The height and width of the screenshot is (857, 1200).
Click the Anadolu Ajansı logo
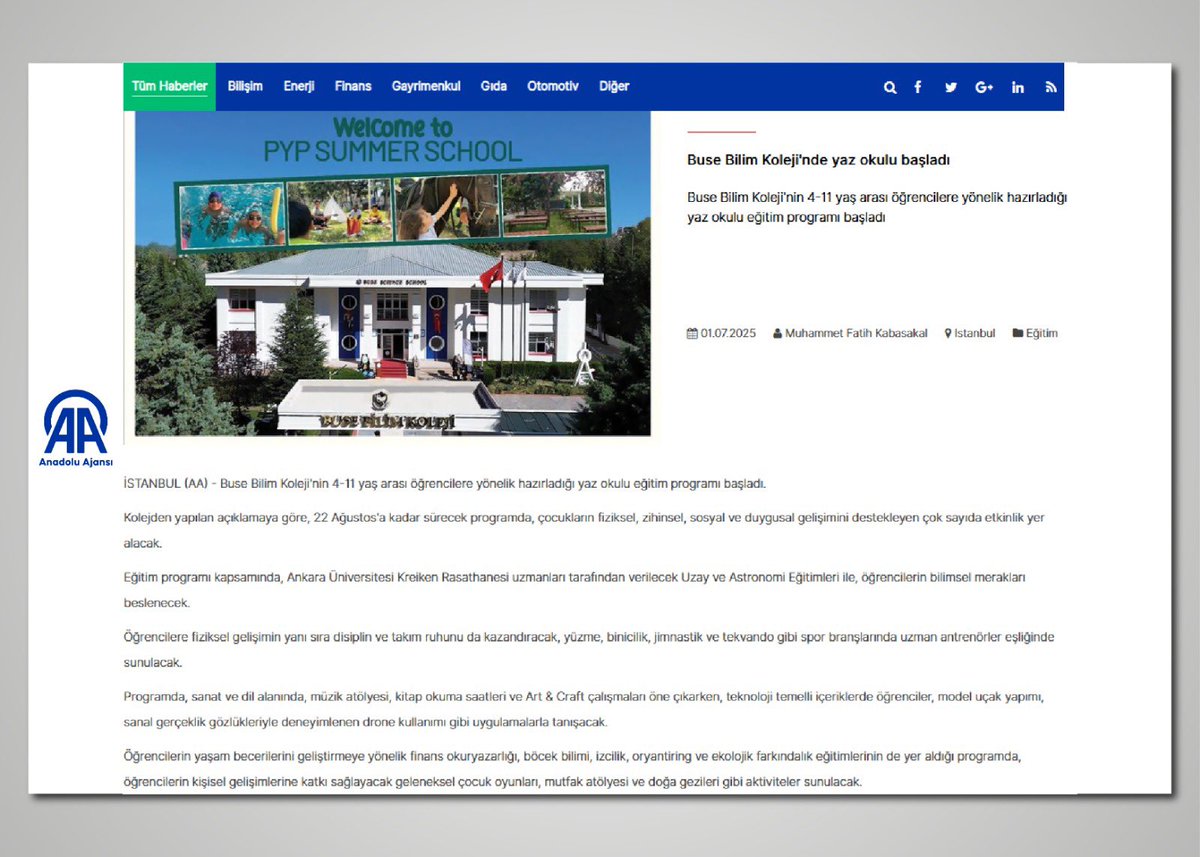click(x=76, y=428)
